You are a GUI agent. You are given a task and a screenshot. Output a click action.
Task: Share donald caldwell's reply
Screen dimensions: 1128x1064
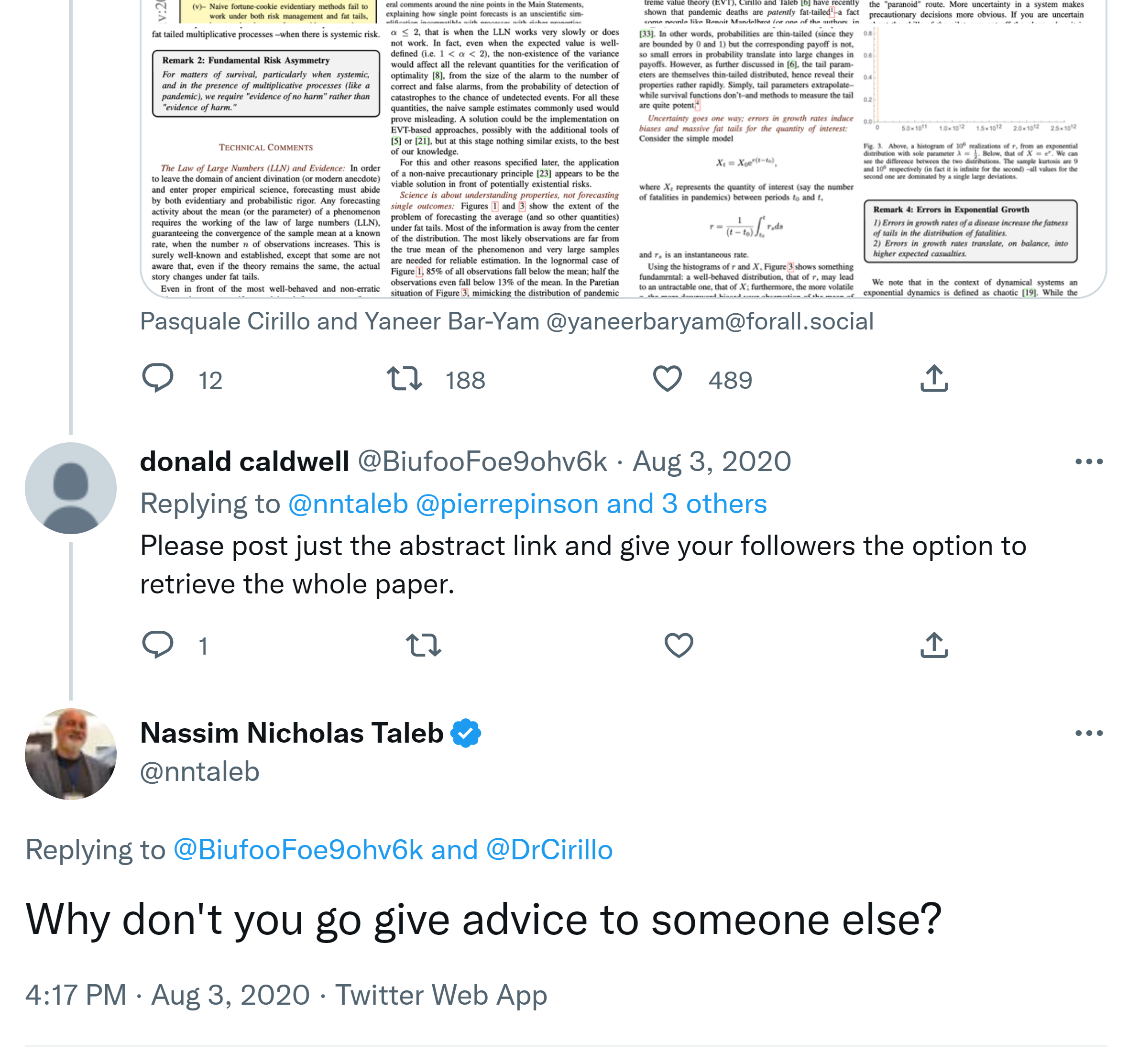point(934,645)
